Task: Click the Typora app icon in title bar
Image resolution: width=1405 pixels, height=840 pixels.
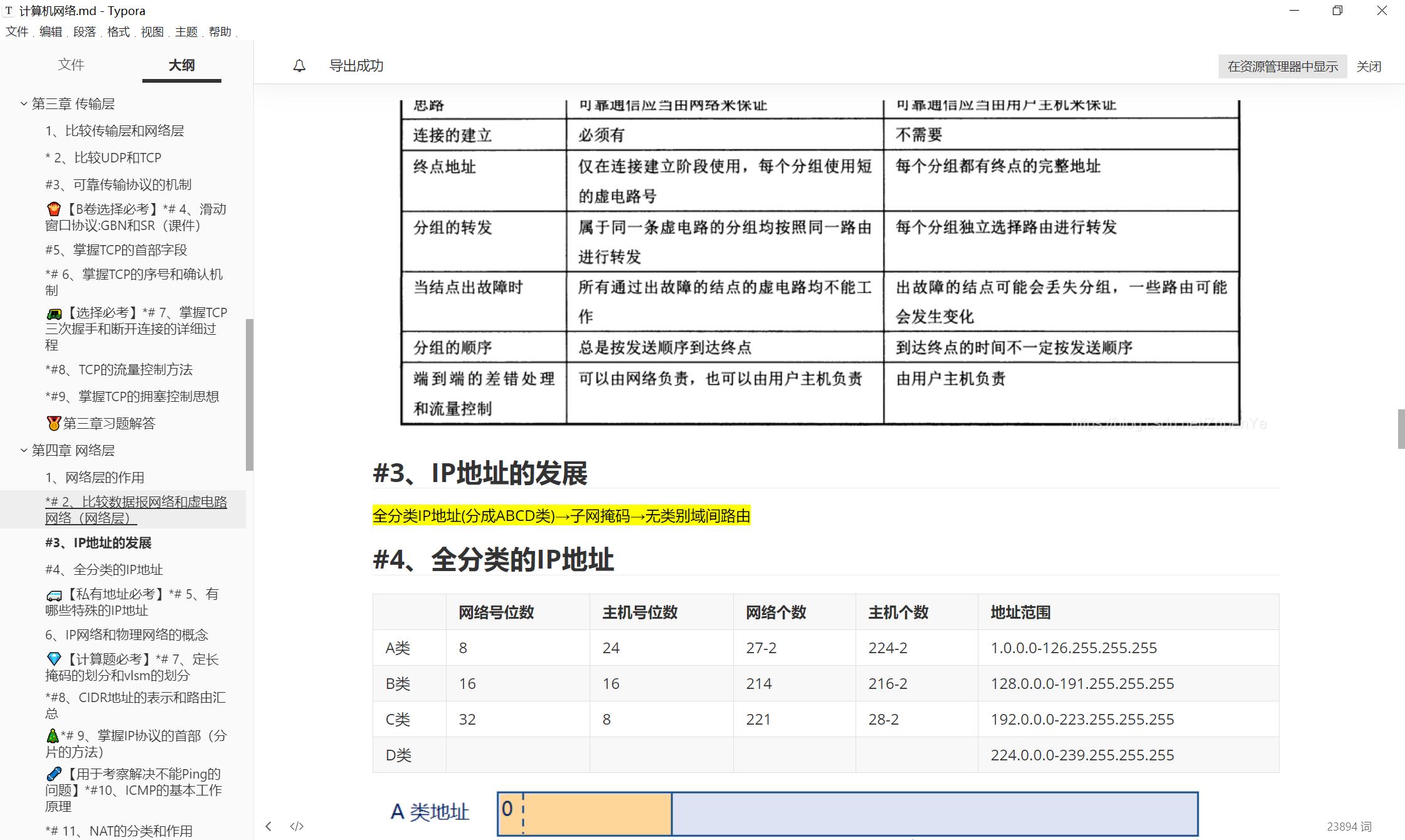Action: (x=9, y=11)
